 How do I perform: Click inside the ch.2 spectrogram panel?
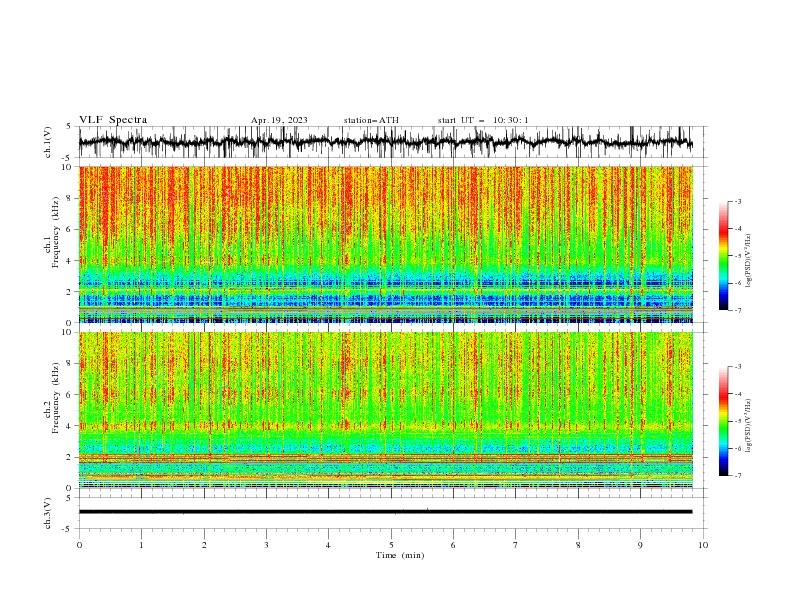(386, 410)
